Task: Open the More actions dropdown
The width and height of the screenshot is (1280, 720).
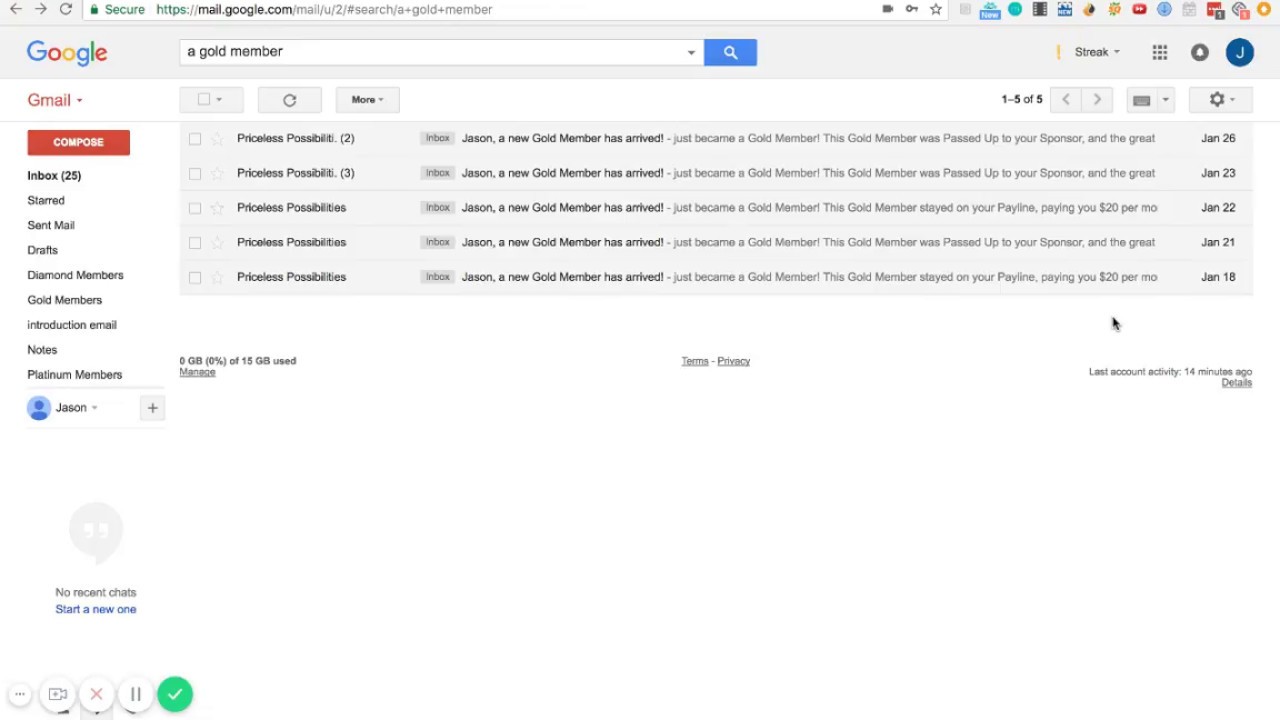Action: click(367, 100)
